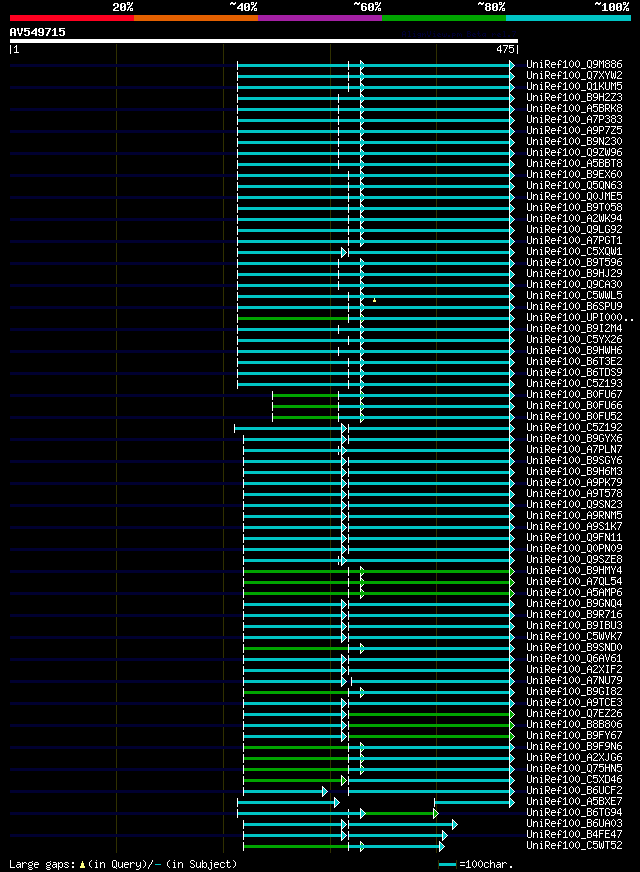Open hit UniRef100_Q9M886
Image resolution: width=640 pixels, height=872 pixels.
pyautogui.click(x=574, y=65)
